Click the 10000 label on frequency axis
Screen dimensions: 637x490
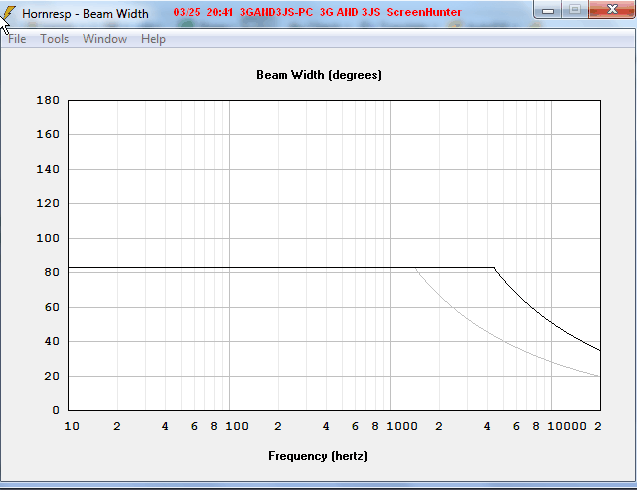(567, 426)
